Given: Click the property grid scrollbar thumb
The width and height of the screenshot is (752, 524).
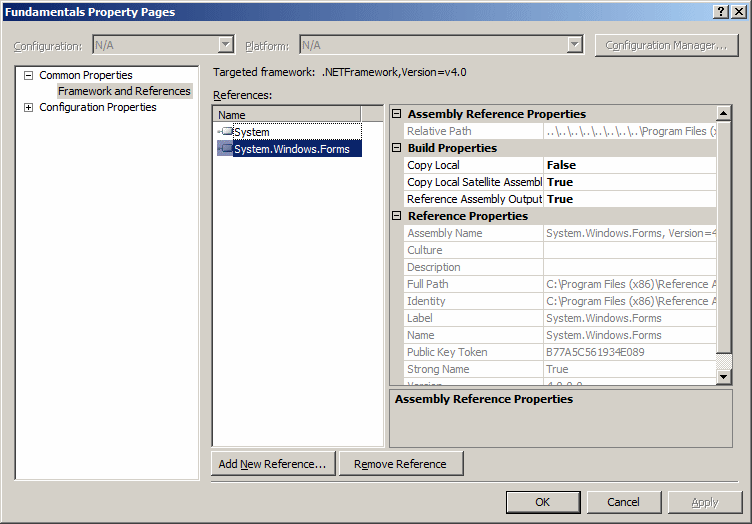Looking at the screenshot, I should tap(724, 237).
